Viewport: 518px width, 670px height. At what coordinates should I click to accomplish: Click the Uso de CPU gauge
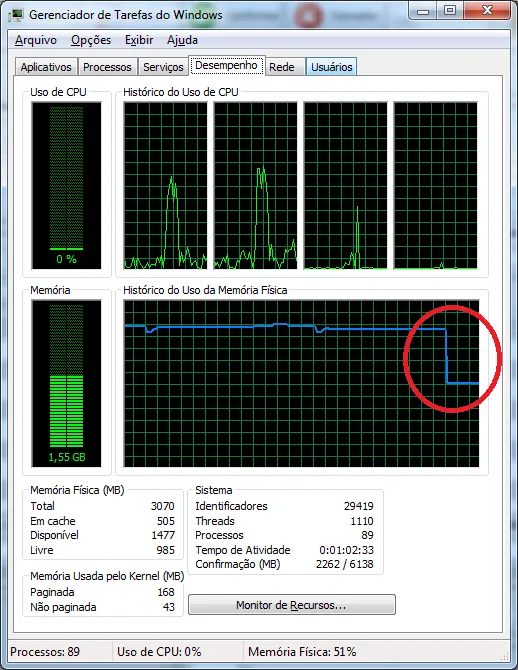point(67,185)
